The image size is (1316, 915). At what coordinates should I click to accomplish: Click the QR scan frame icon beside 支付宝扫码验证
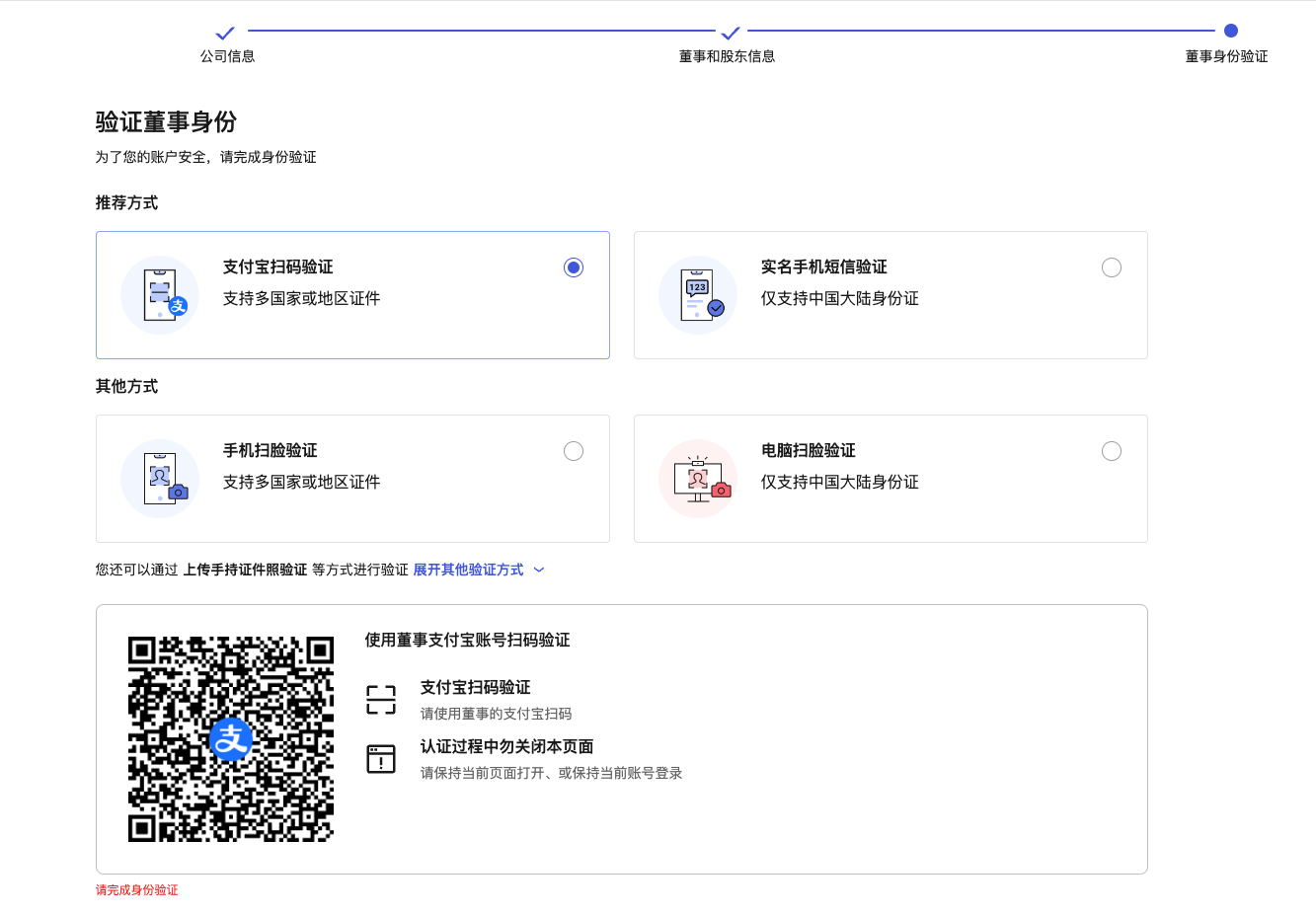pyautogui.click(x=381, y=698)
